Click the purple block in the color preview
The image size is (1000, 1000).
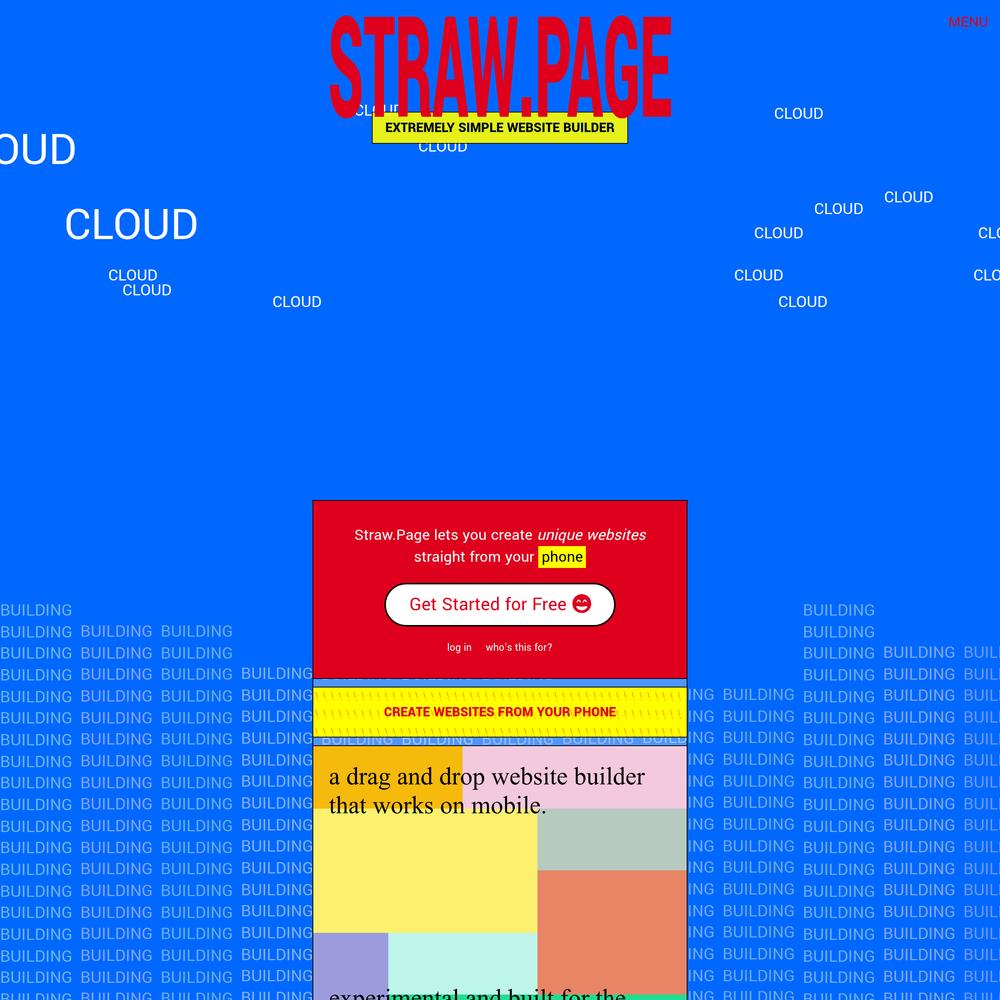[351, 966]
